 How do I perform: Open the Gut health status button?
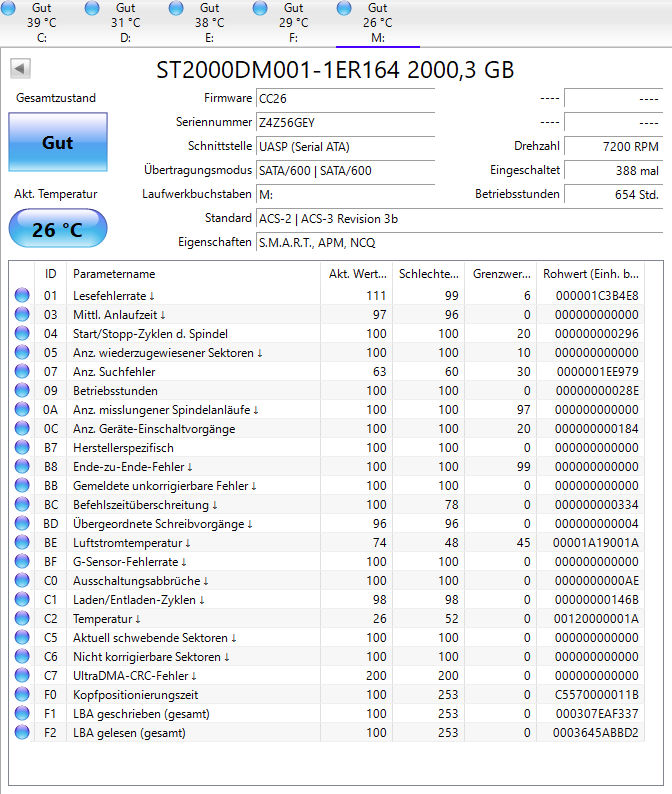[58, 142]
